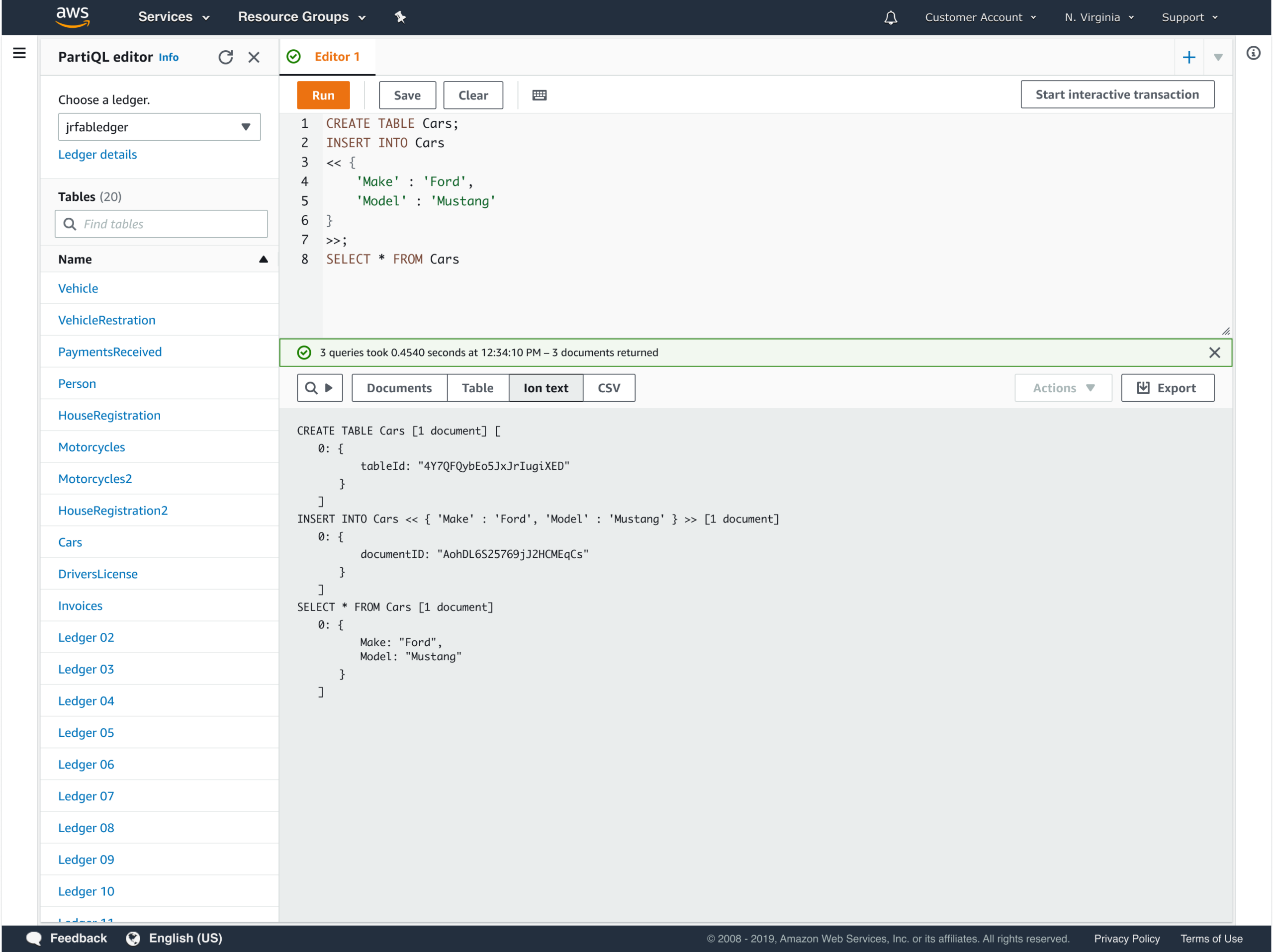Open the jrfabledger ledger dropdown
The image size is (1273, 952).
click(160, 127)
